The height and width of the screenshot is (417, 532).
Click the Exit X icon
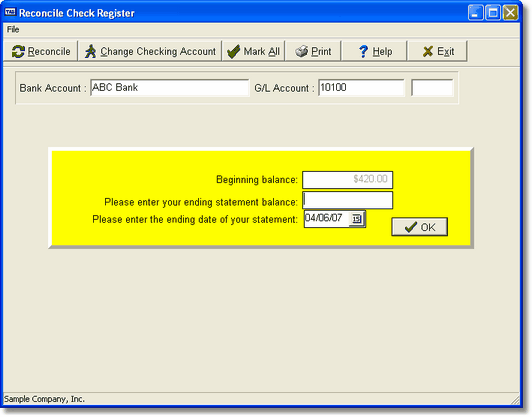[x=428, y=52]
